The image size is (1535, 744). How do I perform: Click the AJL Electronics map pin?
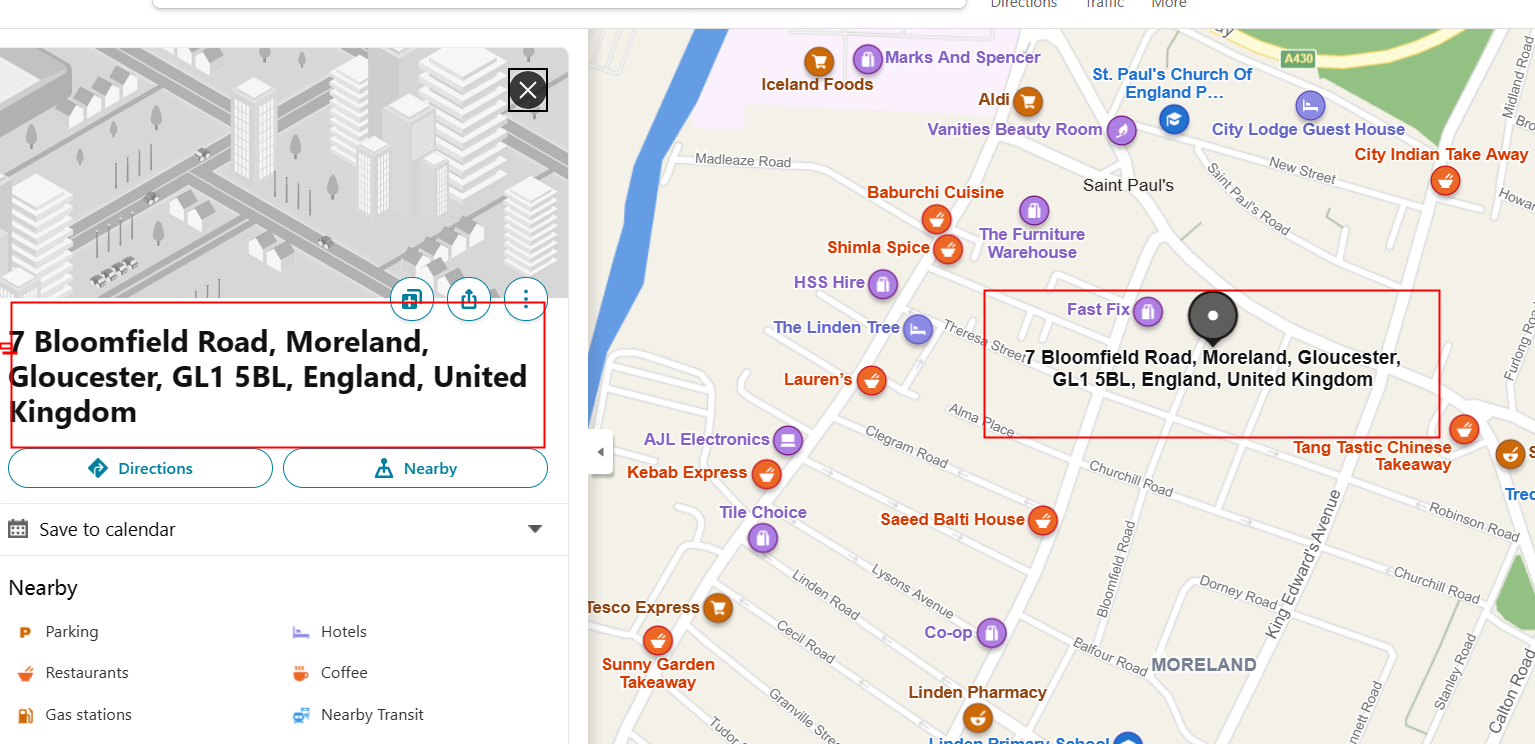(788, 440)
